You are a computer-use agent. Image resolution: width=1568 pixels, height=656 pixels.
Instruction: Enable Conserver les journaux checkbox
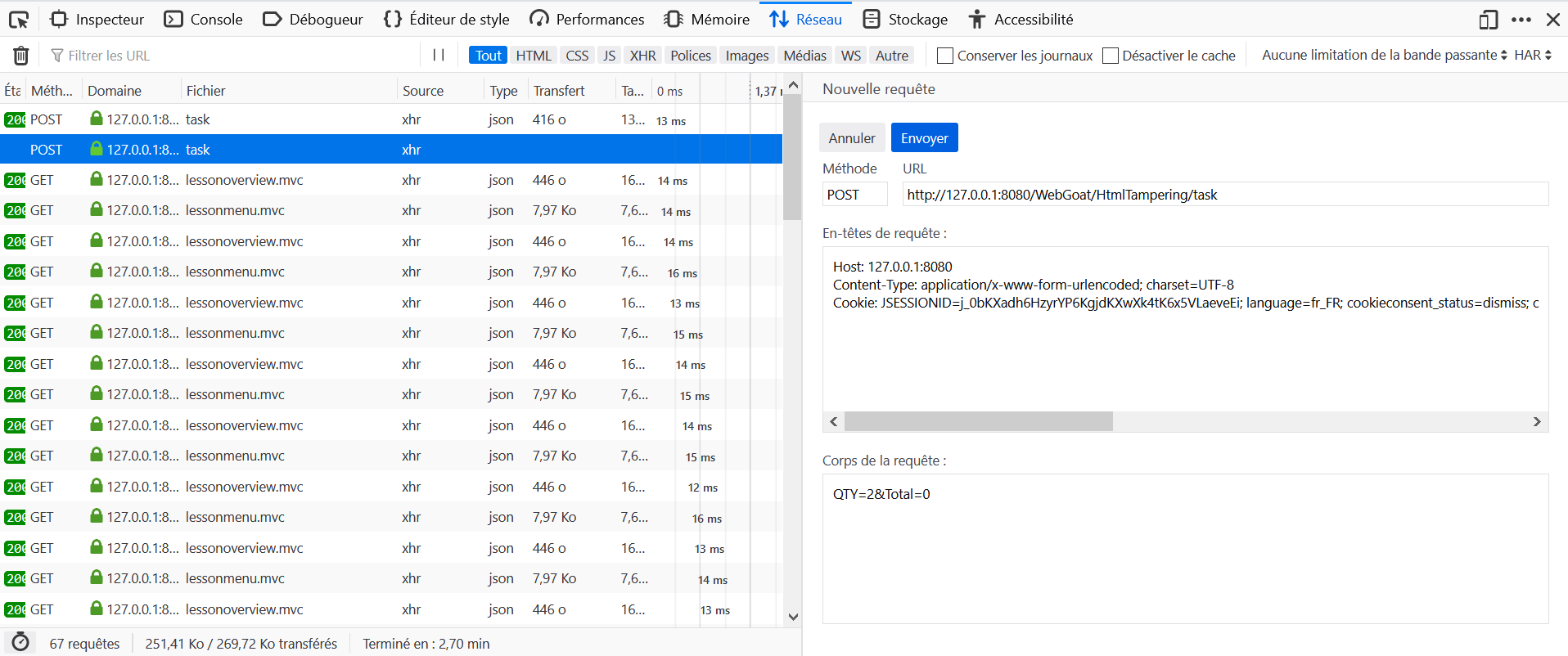coord(945,56)
